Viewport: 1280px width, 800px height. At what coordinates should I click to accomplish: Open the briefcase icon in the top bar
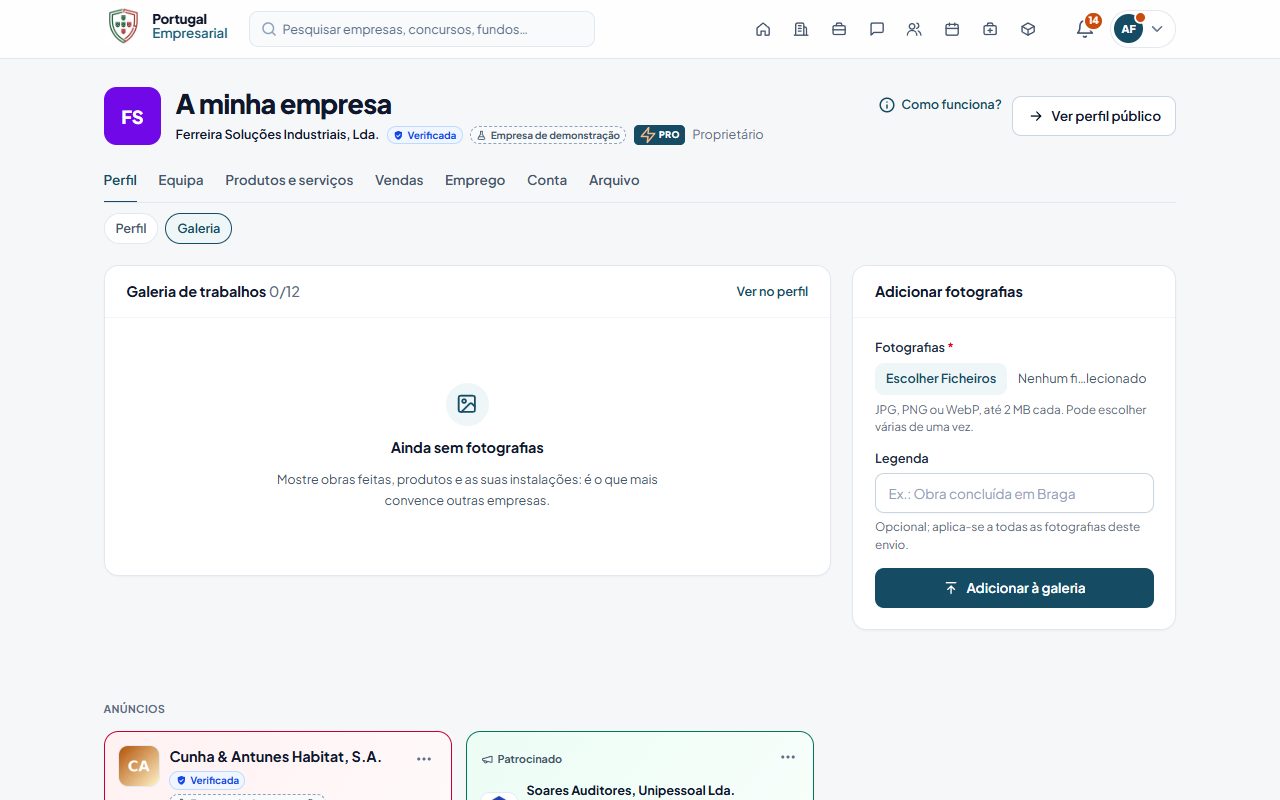839,29
